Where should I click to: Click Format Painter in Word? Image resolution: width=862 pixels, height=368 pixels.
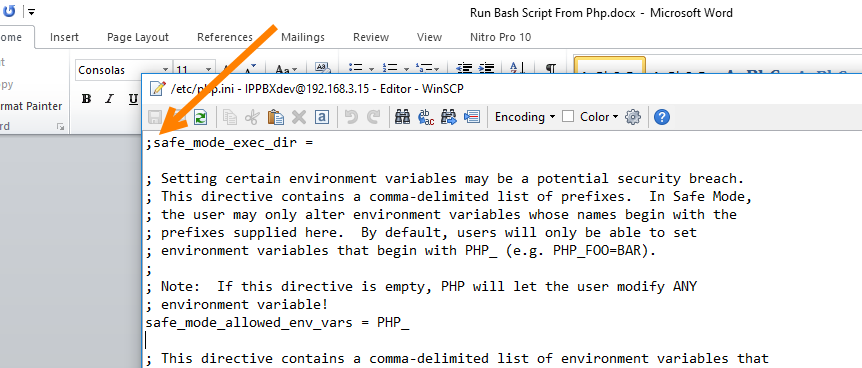(x=31, y=106)
